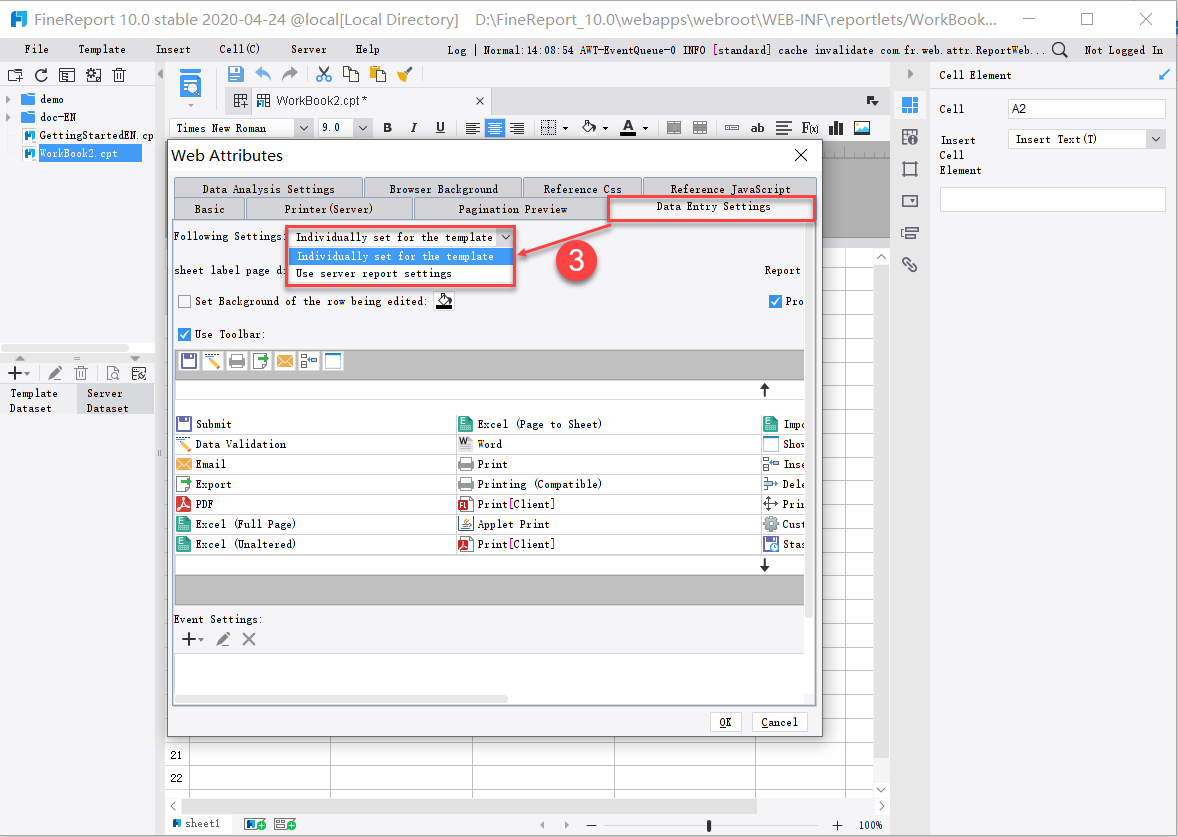The width and height of the screenshot is (1178, 837).
Task: Click the Undo arrow icon
Action: (x=263, y=74)
